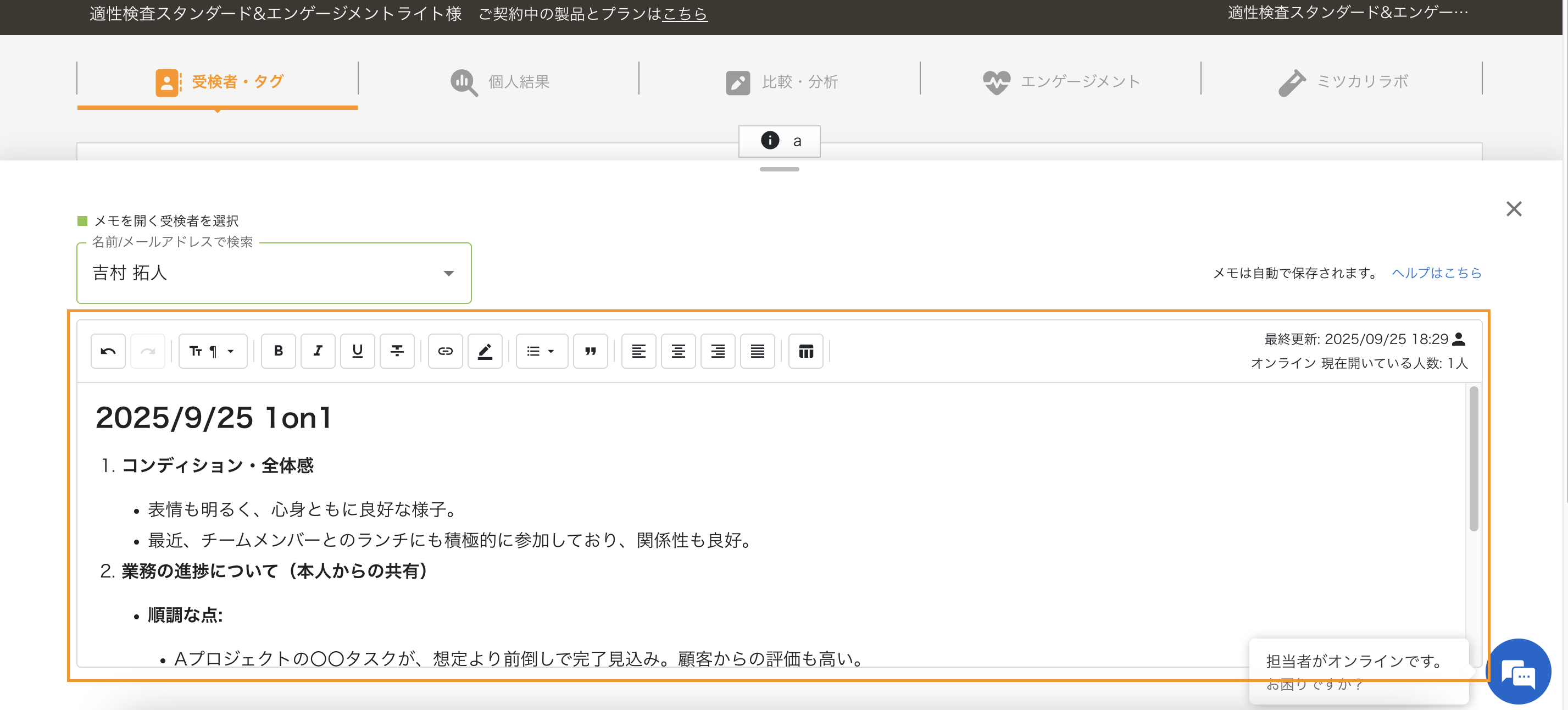The height and width of the screenshot is (710, 1568).
Task: Insert a blockquote with quote icon
Action: click(x=590, y=351)
